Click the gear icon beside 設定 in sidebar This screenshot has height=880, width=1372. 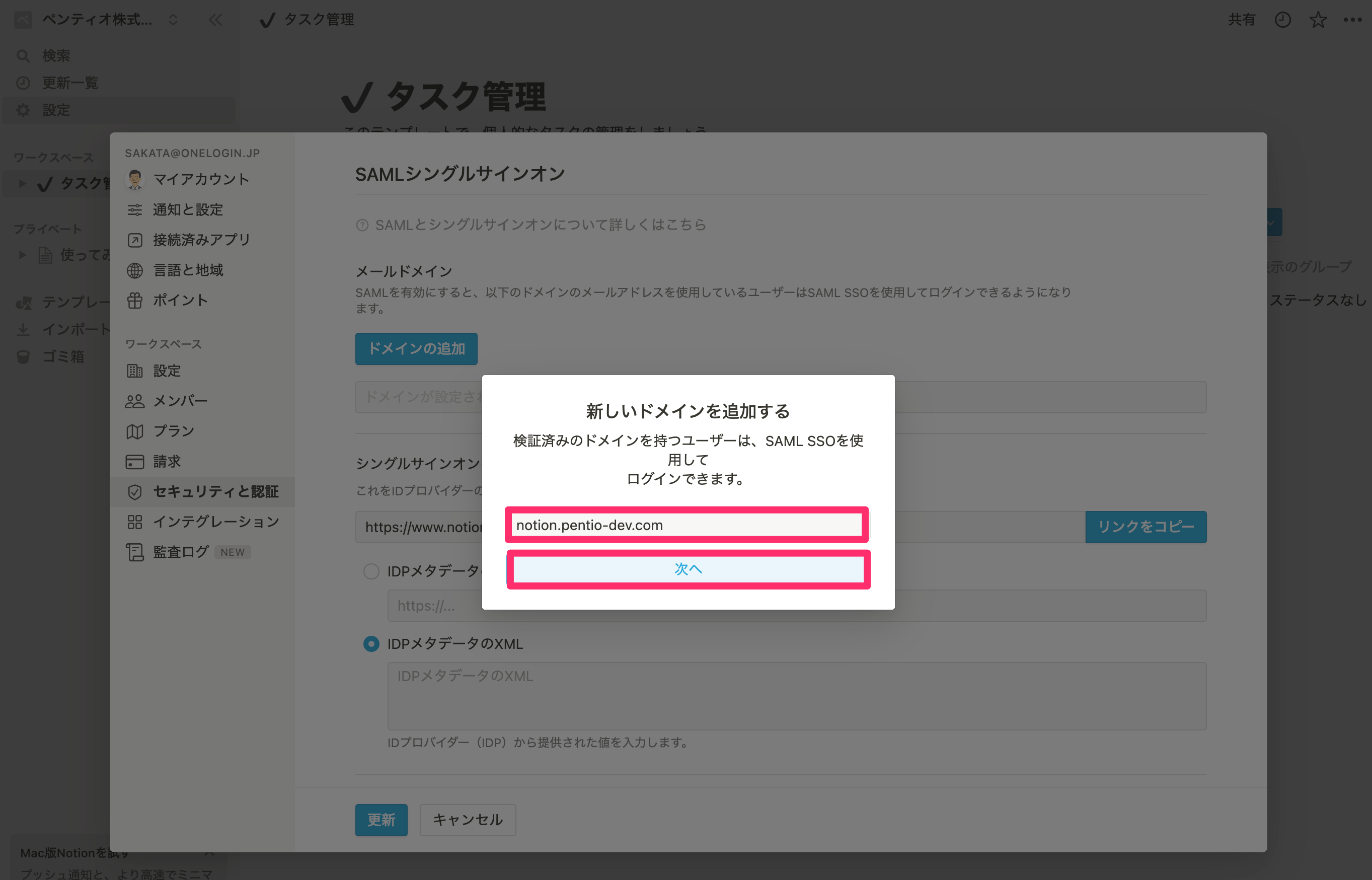pyautogui.click(x=23, y=110)
